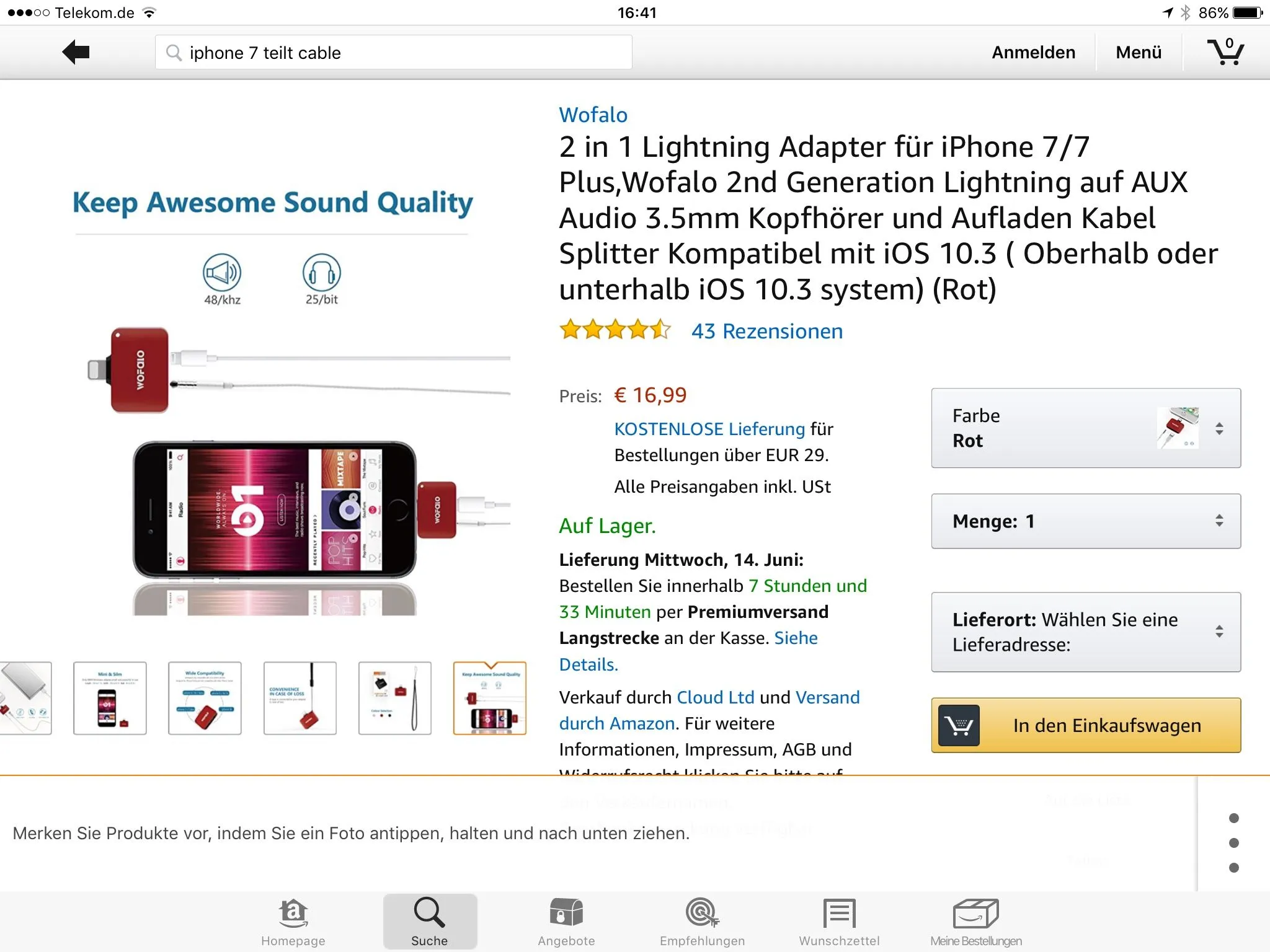Viewport: 1270px width, 952px height.
Task: Open the Menü menu
Action: click(1139, 53)
